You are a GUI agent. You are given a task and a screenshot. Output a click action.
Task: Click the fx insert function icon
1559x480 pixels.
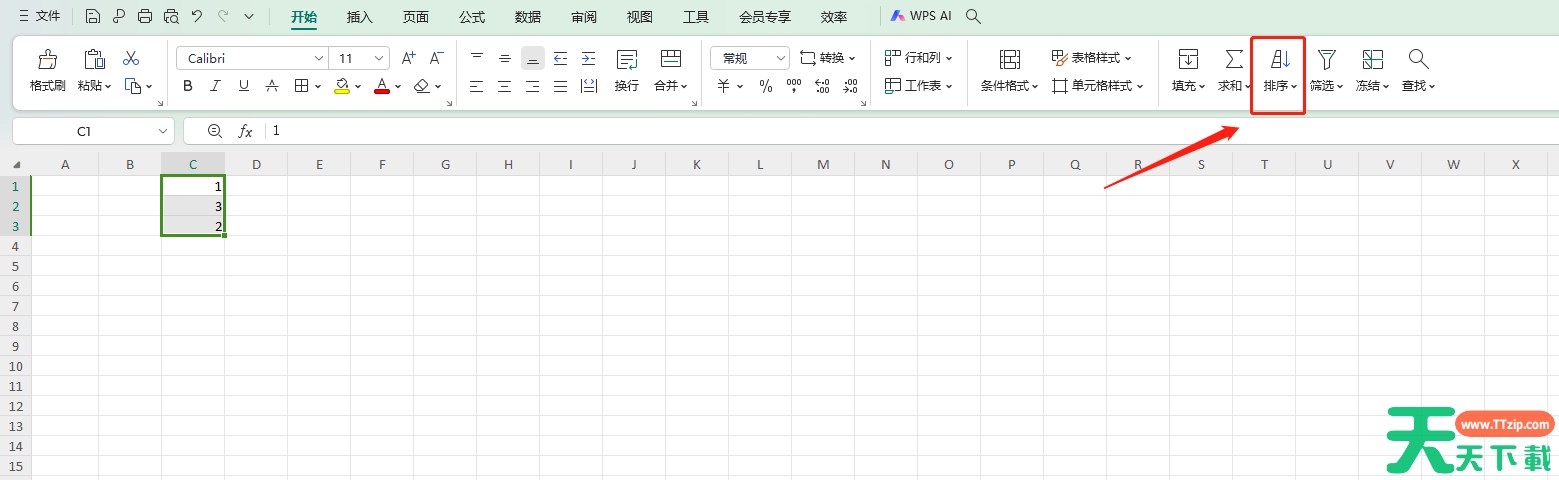point(245,131)
